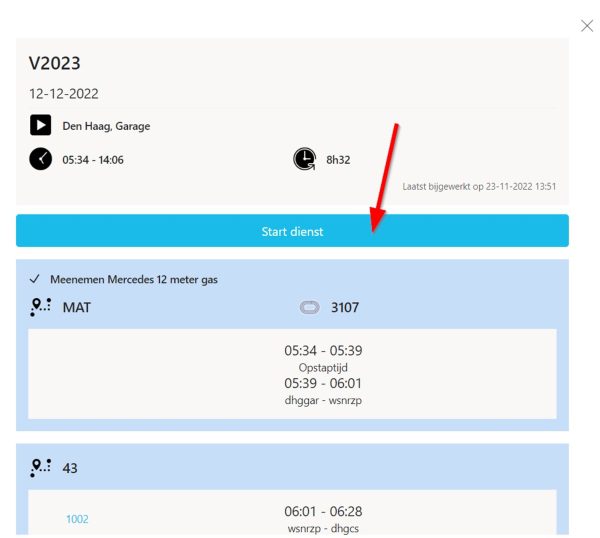Select the wsnrzp - dhgcs 06:01 trip
Image resolution: width=600 pixels, height=538 pixels.
click(x=323, y=519)
